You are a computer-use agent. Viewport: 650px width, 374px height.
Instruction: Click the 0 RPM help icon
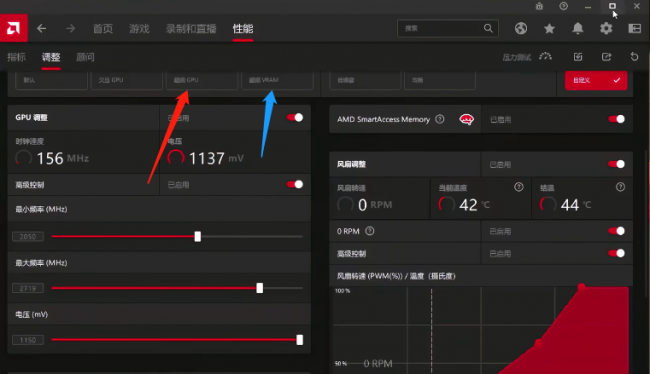(369, 231)
